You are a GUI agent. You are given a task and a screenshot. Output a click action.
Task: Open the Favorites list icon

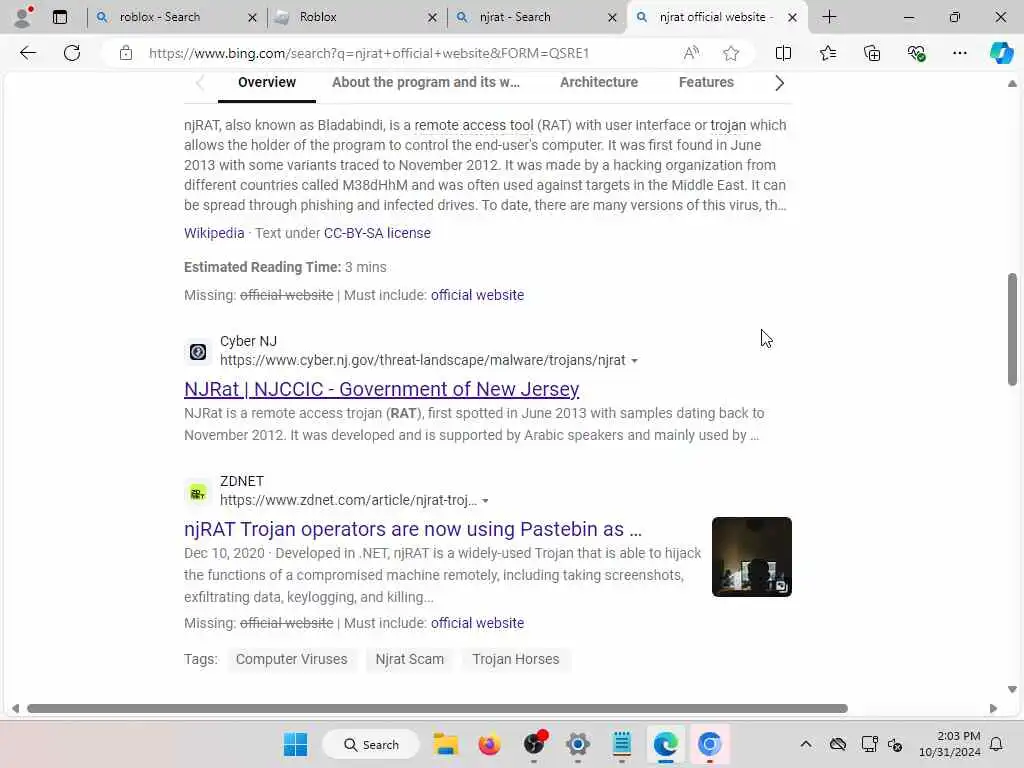(x=827, y=53)
